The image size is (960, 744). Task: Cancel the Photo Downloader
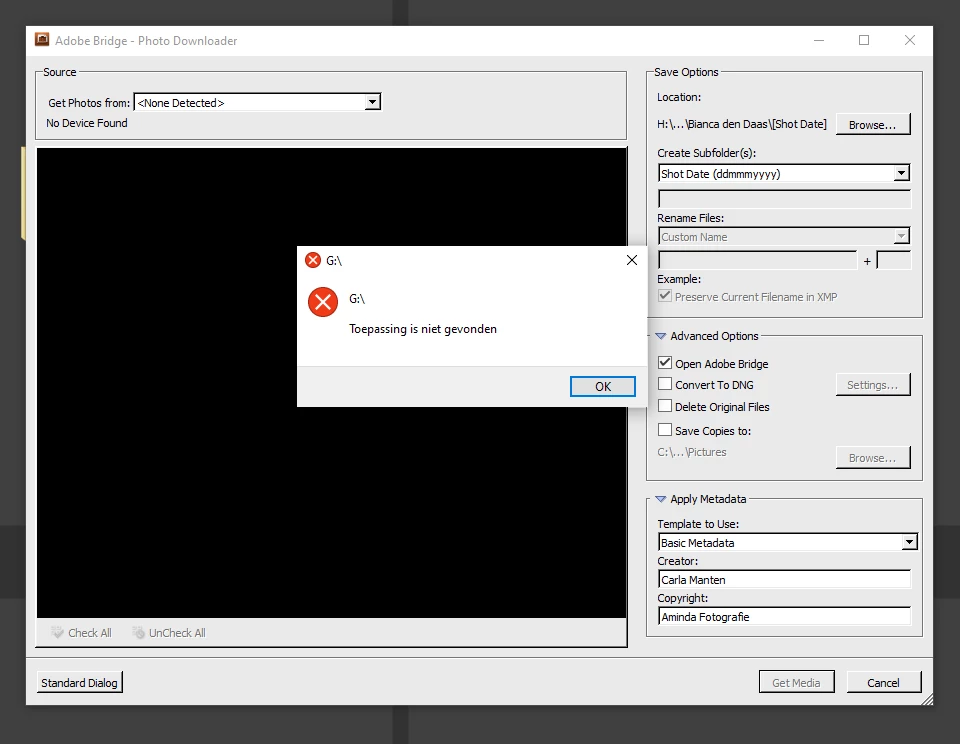click(883, 682)
